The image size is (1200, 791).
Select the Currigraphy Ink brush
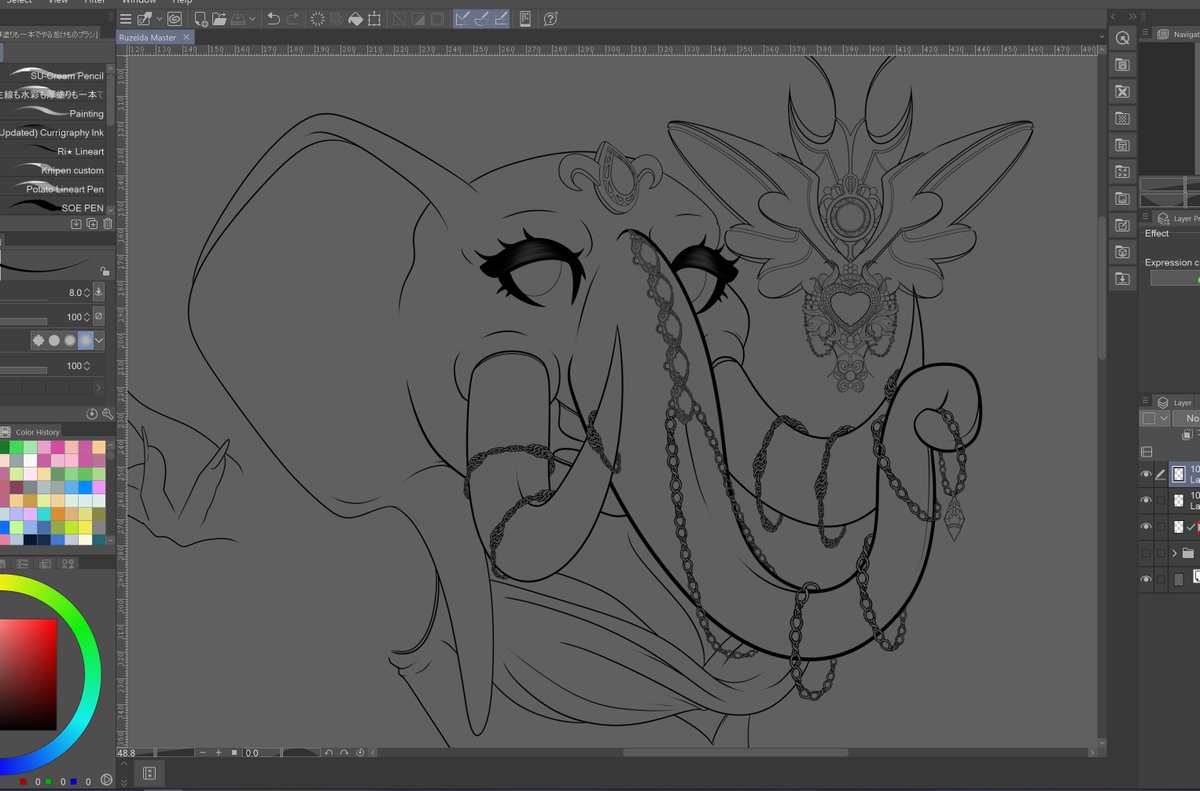[53, 132]
